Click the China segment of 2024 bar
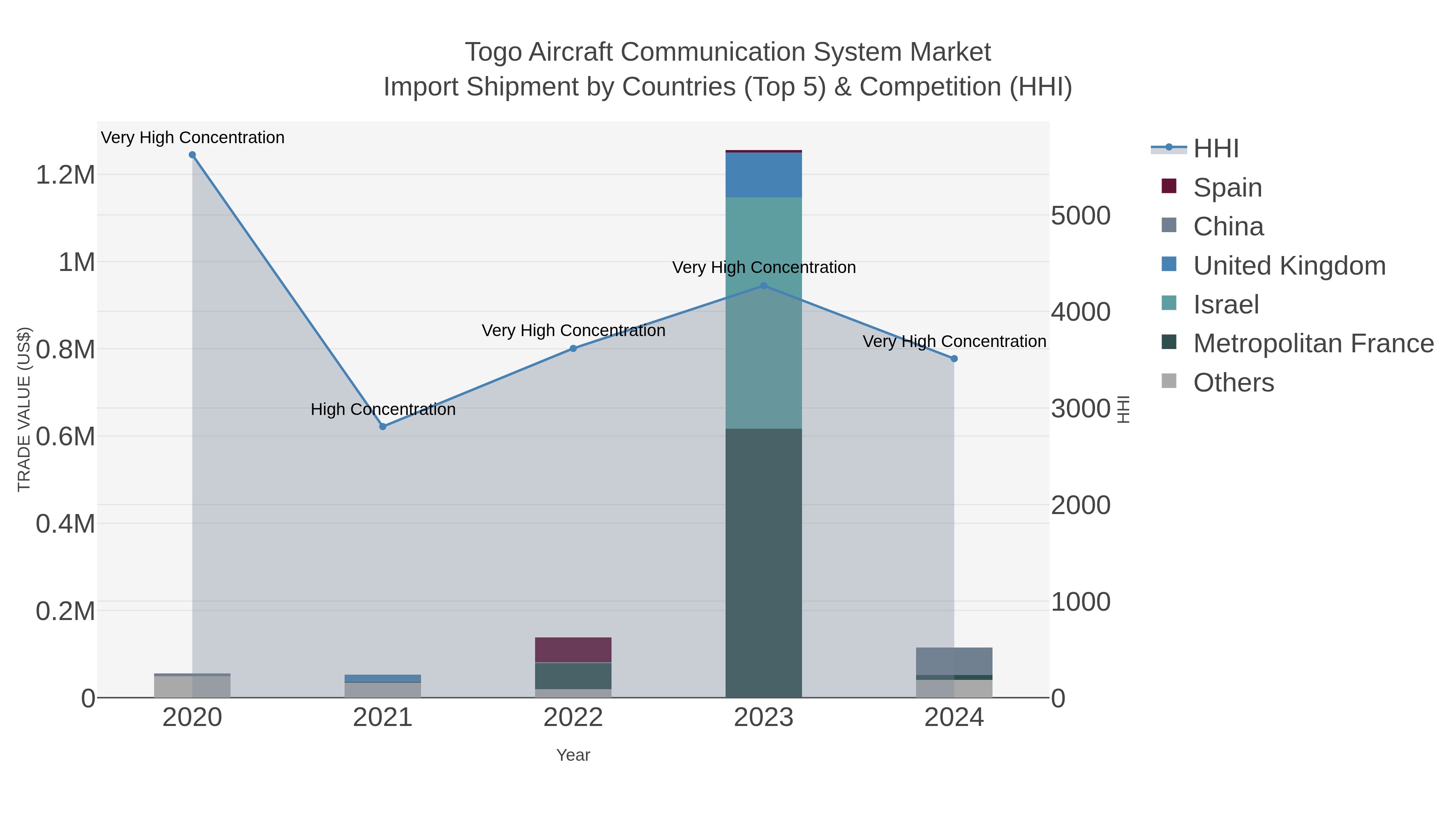The width and height of the screenshot is (1456, 819). pyautogui.click(x=954, y=661)
